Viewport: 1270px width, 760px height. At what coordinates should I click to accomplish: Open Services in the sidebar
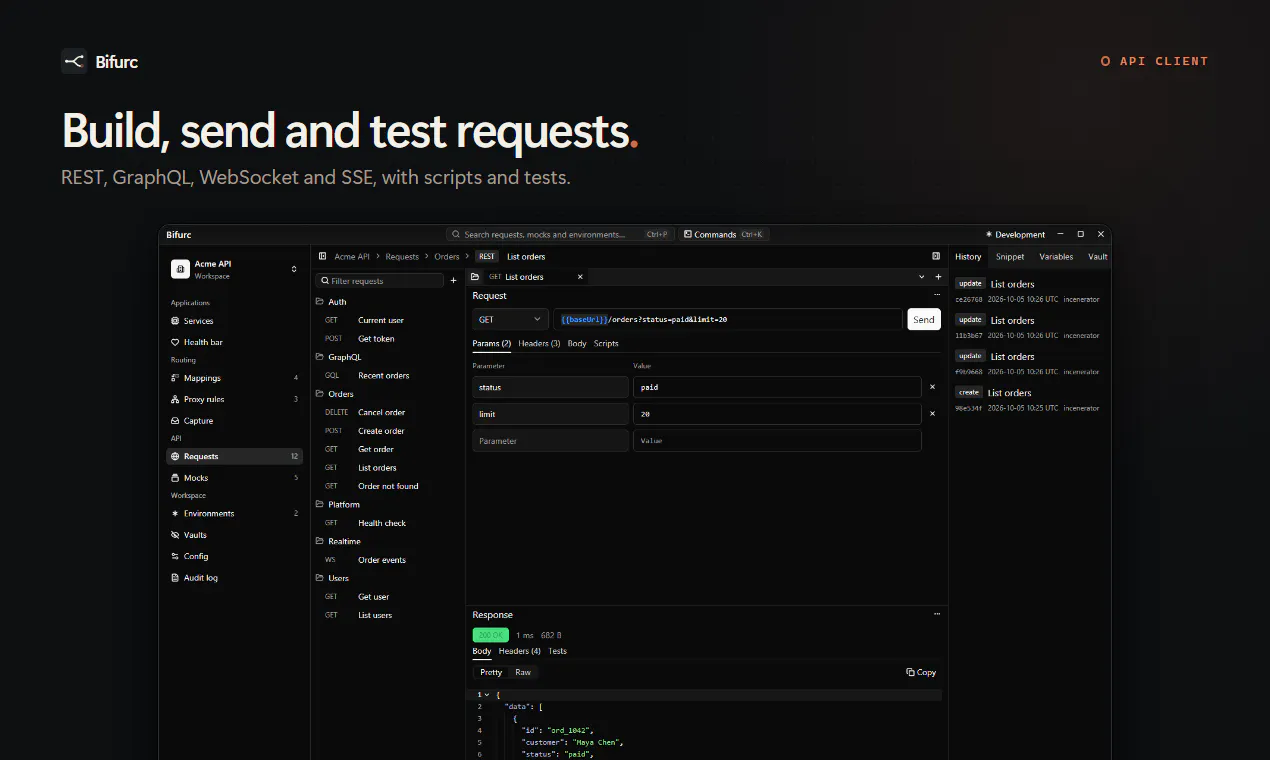tap(235, 321)
